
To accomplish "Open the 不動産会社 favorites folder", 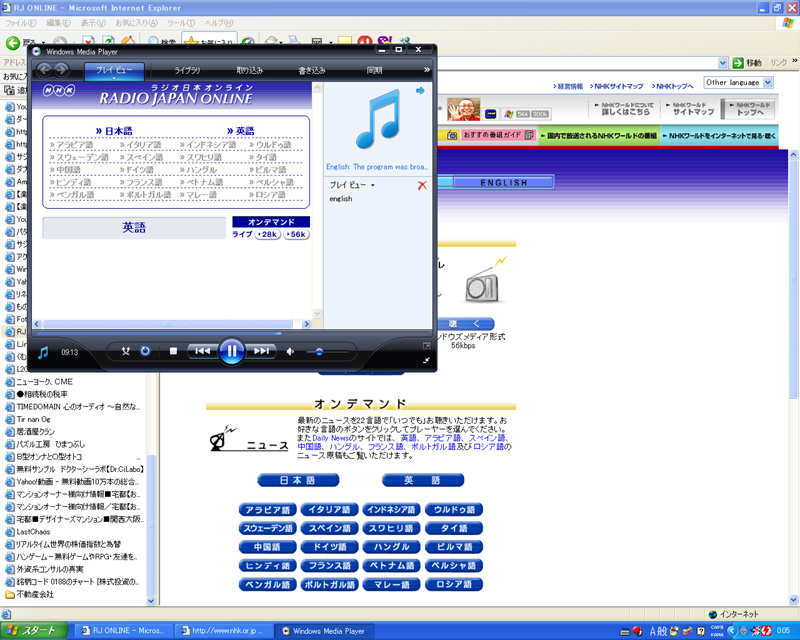I will 29,594.
